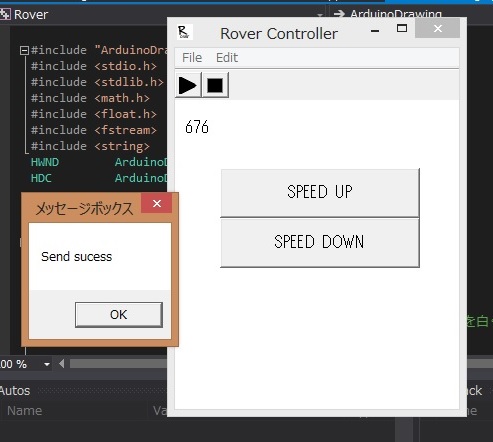Open the File menu in Rover Controller
The image size is (493, 442).
(x=192, y=58)
